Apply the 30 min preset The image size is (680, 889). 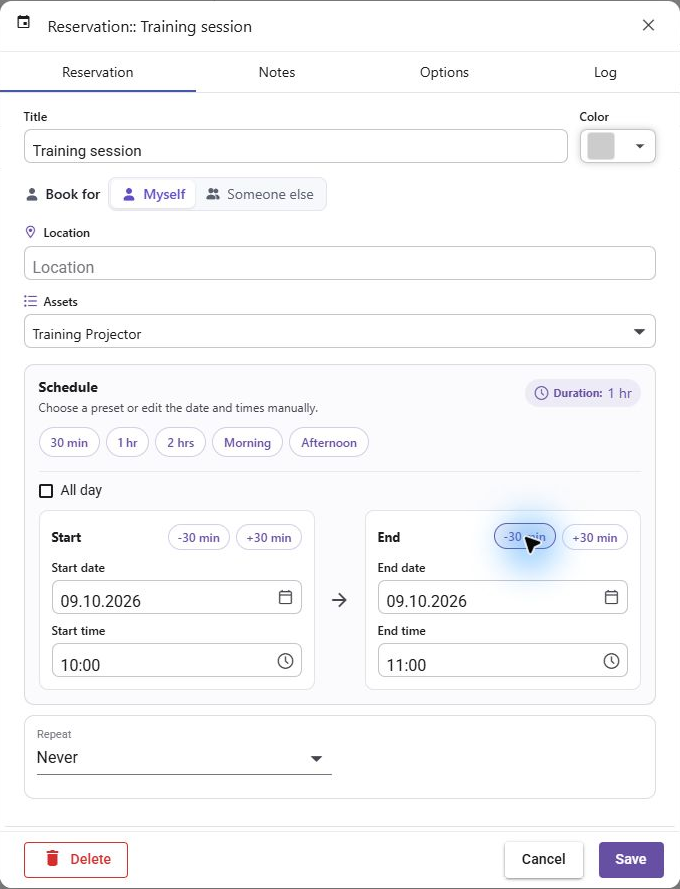(69, 442)
